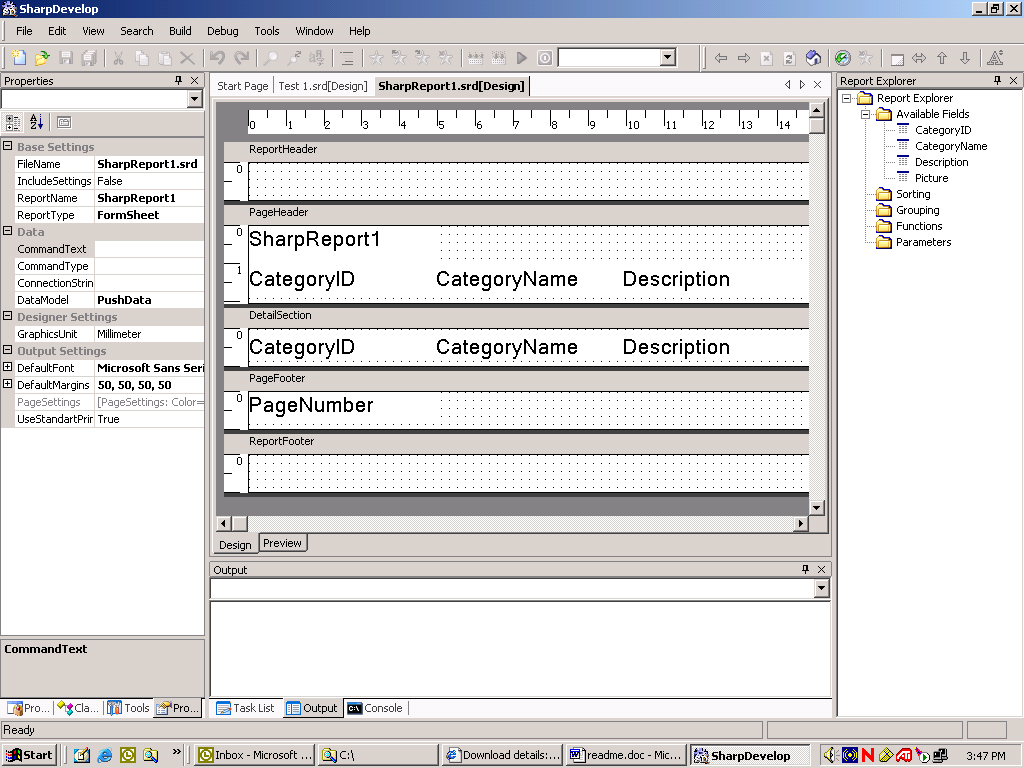1024x768 pixels.
Task: Select CategoryName field in Report Explorer
Action: point(950,146)
